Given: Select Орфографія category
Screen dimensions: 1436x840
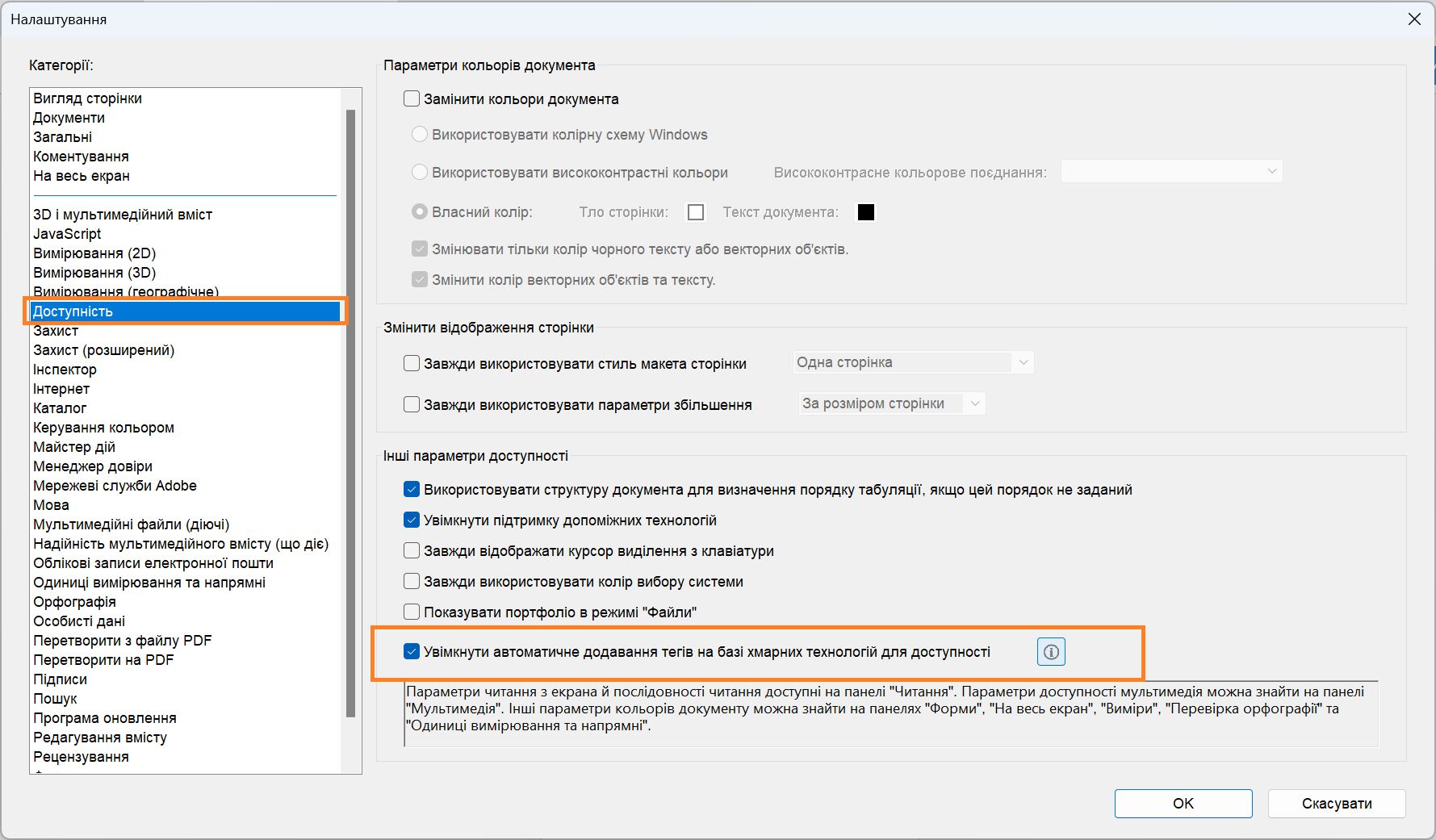Looking at the screenshot, I should tap(185, 602).
